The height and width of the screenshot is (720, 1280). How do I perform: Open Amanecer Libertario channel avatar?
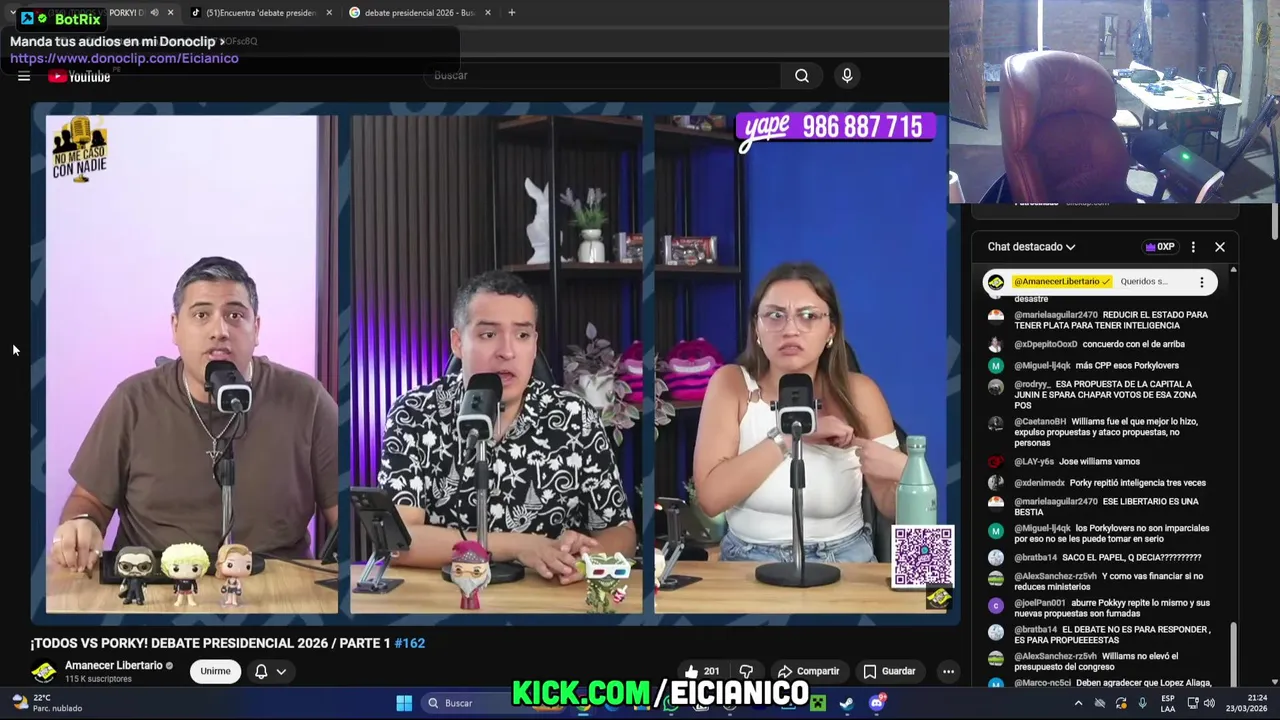(44, 672)
